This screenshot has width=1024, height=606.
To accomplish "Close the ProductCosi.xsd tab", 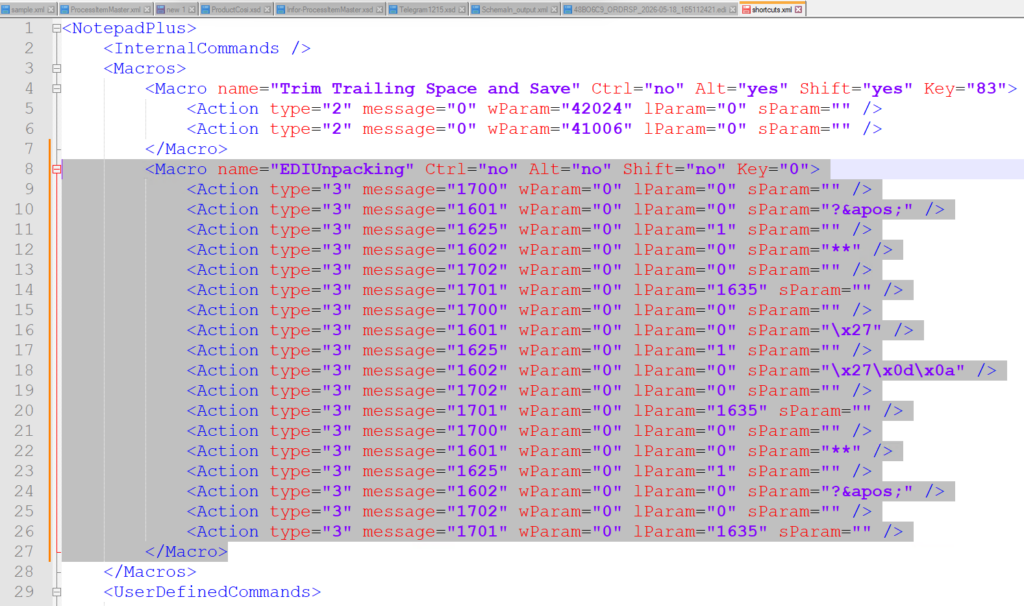I will [266, 10].
